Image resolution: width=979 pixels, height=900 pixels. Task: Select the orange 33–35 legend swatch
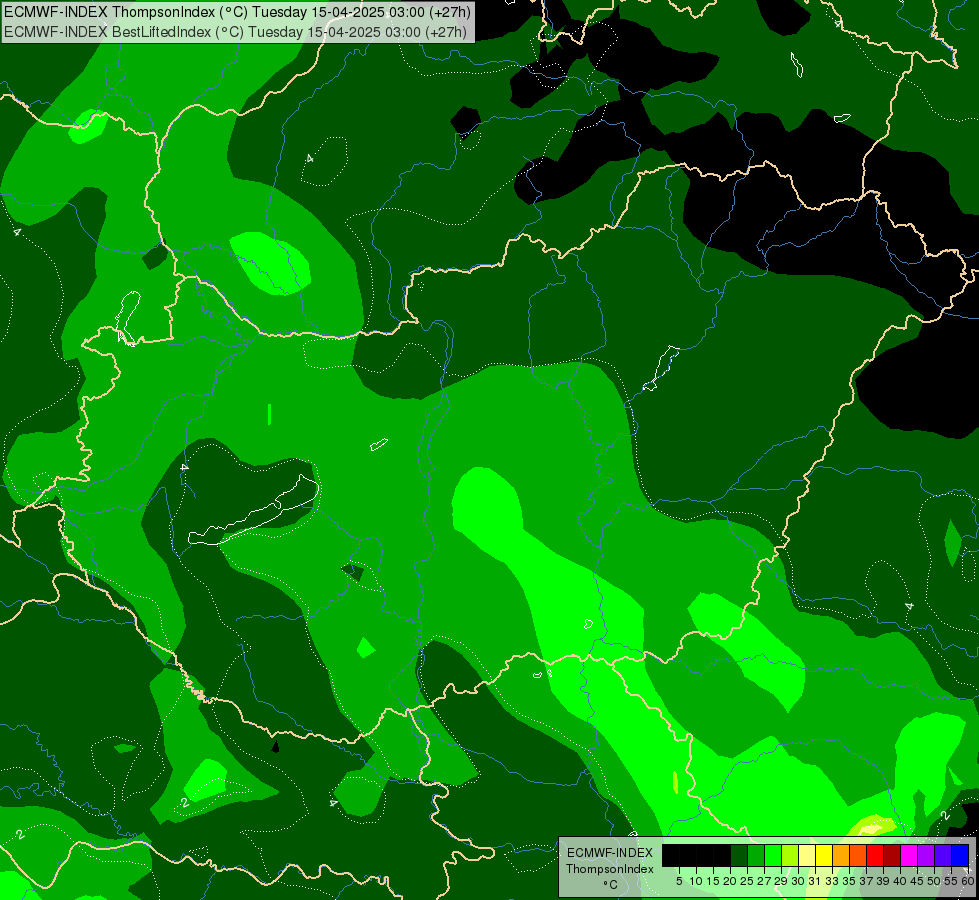click(x=841, y=855)
